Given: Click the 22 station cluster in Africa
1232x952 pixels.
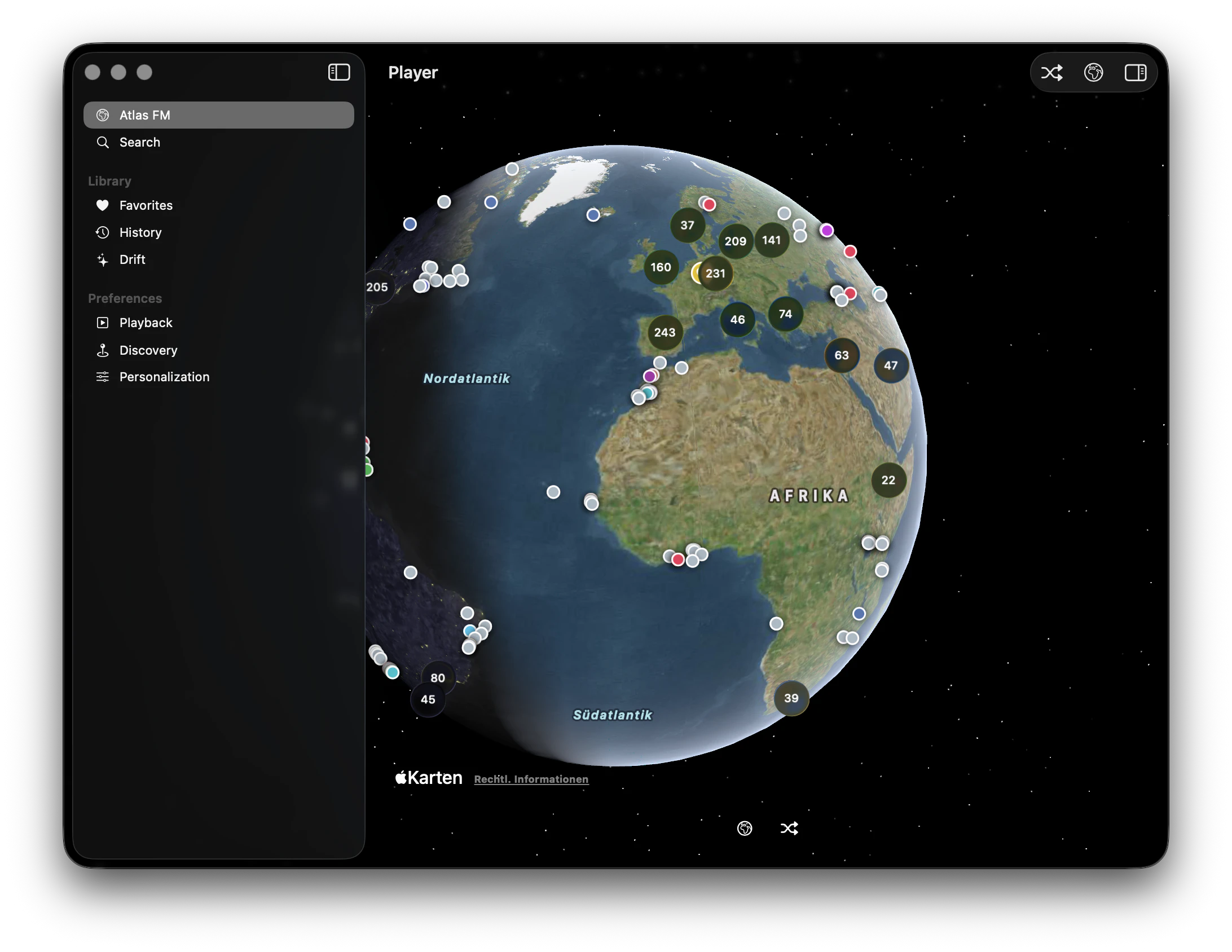Looking at the screenshot, I should point(888,480).
